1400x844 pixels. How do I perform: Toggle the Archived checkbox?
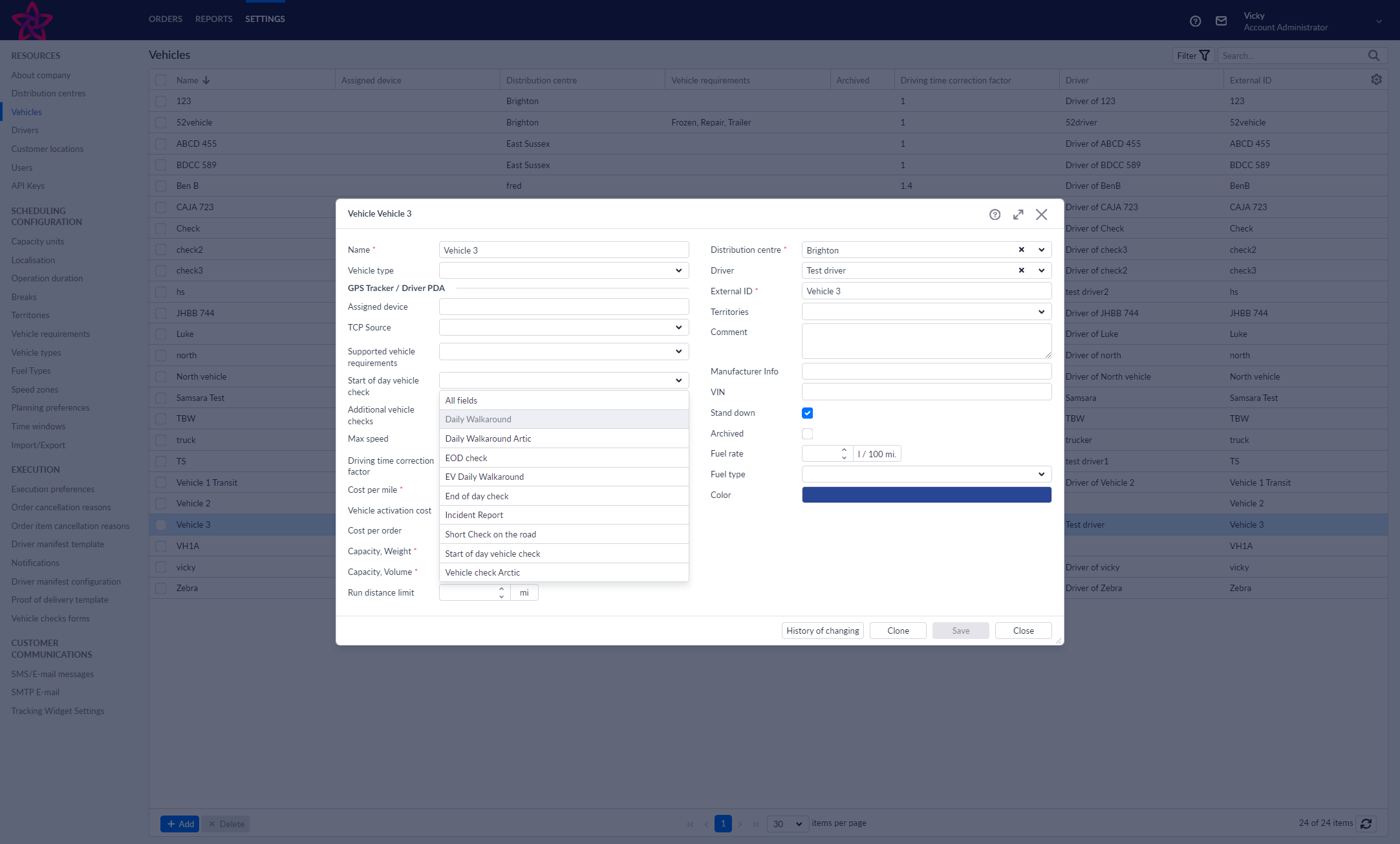tap(807, 434)
